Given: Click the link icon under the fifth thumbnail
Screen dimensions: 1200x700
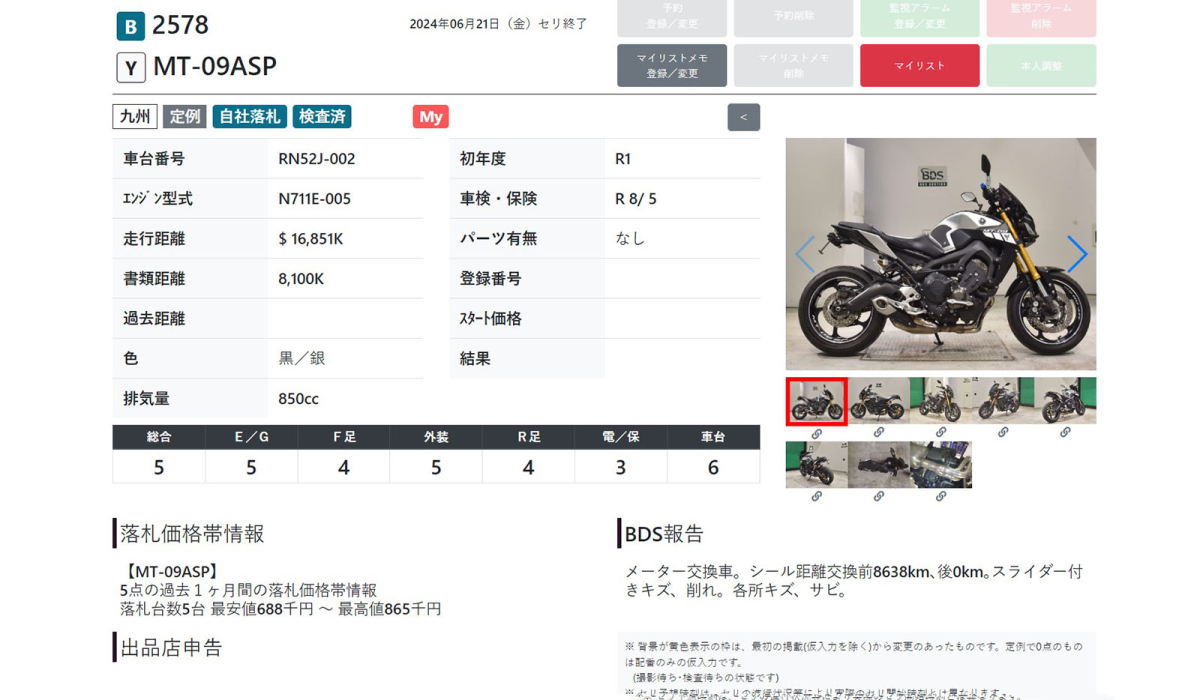Looking at the screenshot, I should [1065, 433].
